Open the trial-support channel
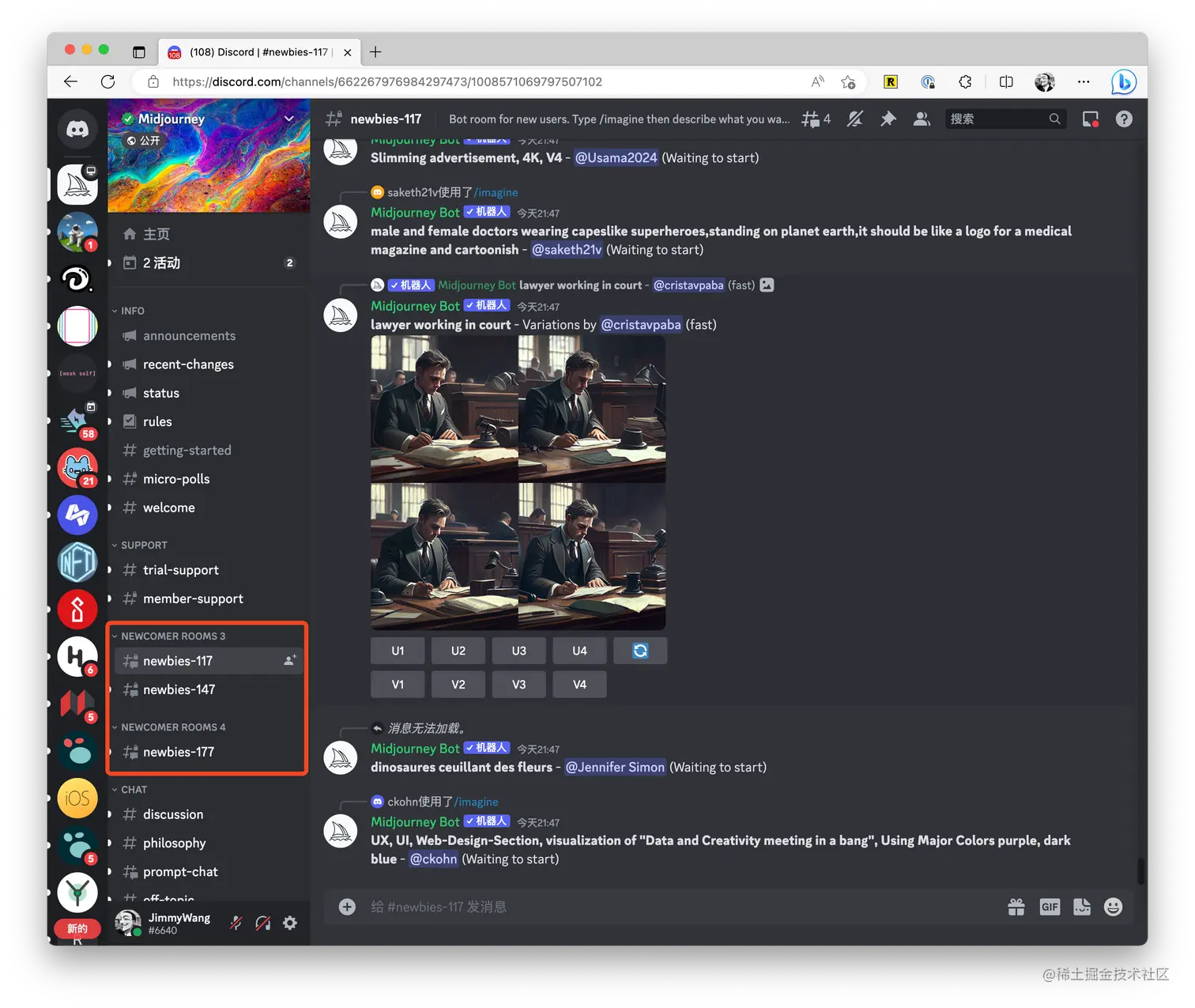 (x=209, y=570)
